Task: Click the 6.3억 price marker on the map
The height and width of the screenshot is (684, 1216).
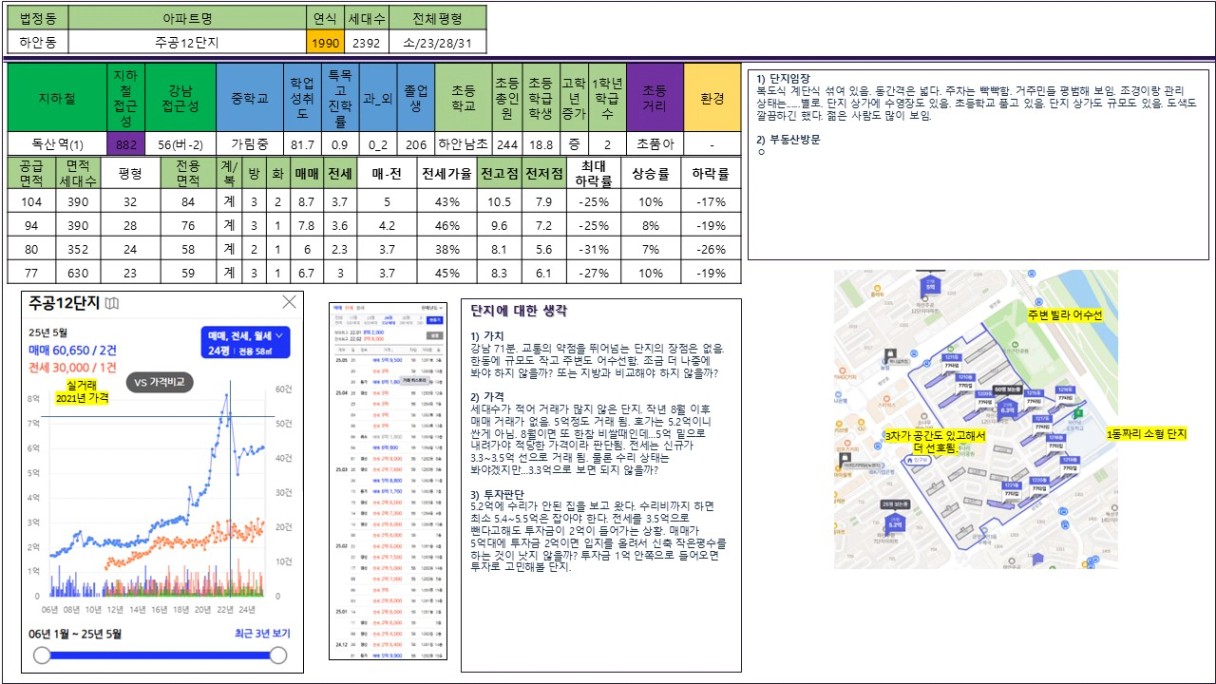Action: 1007,408
